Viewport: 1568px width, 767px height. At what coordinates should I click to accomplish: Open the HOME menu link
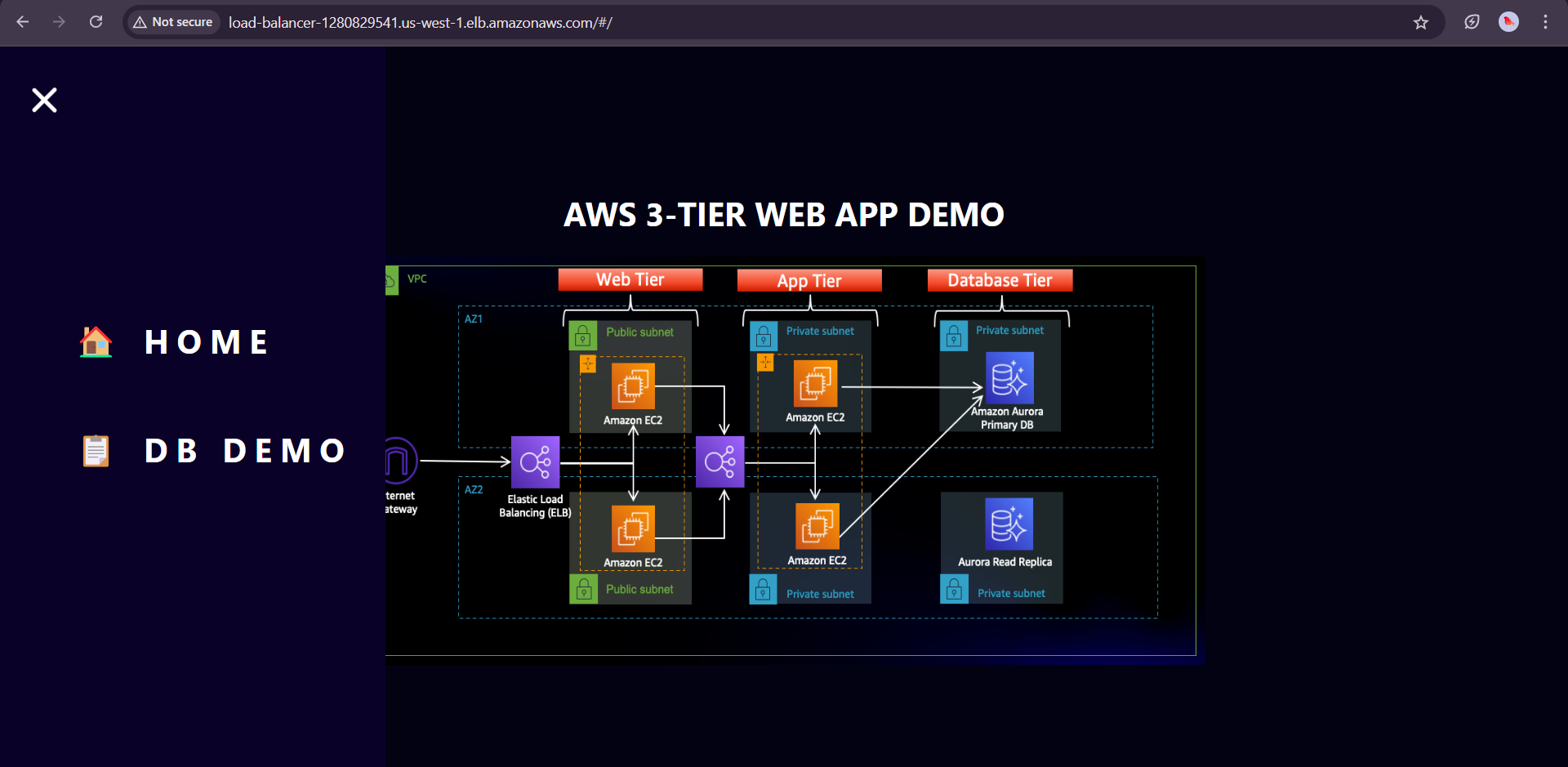[x=206, y=342]
